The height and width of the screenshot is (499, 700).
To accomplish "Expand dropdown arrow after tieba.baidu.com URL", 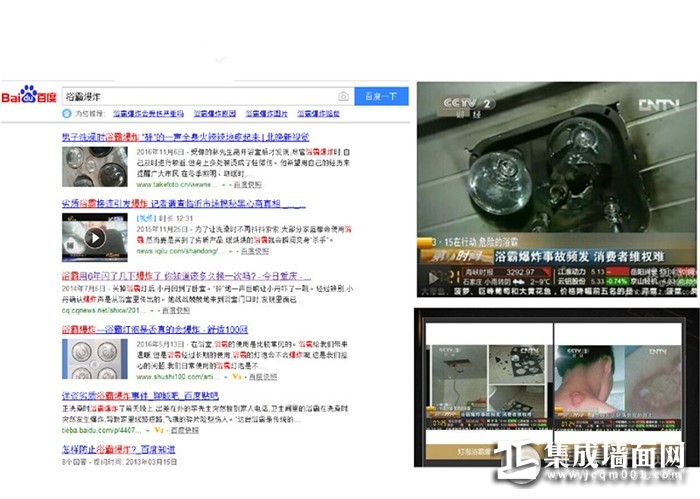I will click(148, 430).
